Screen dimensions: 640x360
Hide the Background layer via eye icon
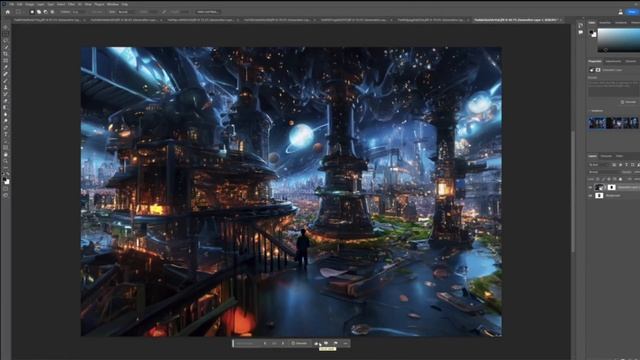(x=590, y=196)
